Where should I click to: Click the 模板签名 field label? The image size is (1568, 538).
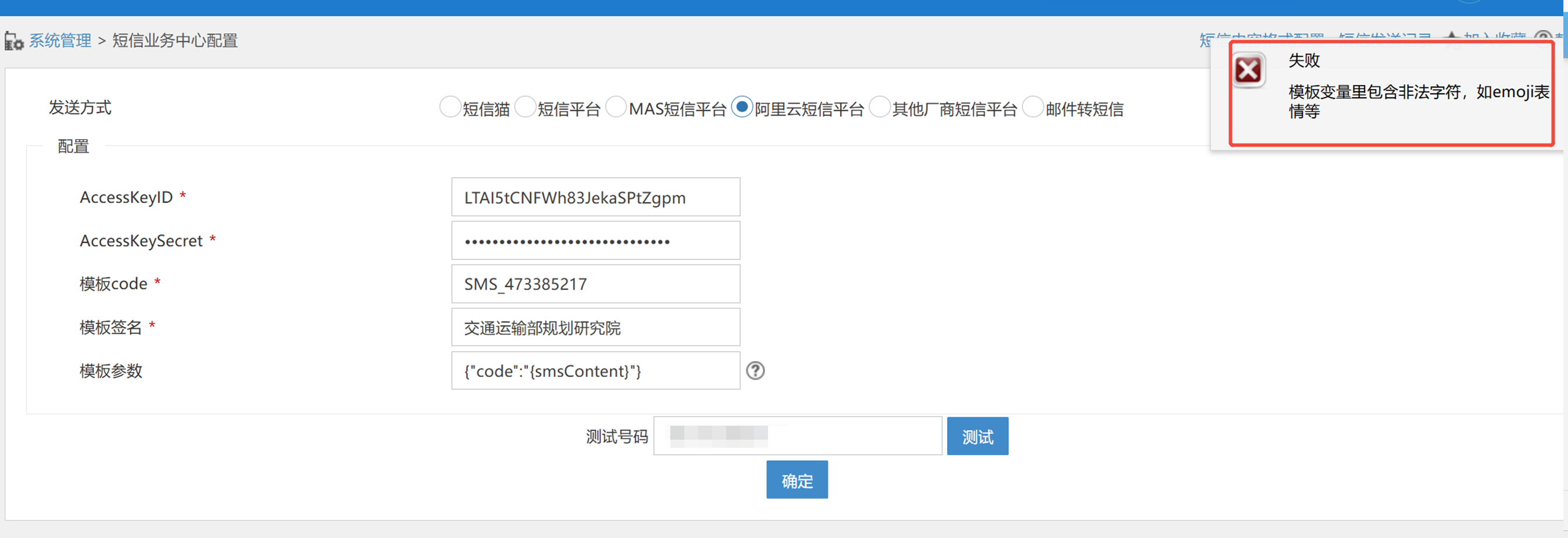[x=111, y=327]
